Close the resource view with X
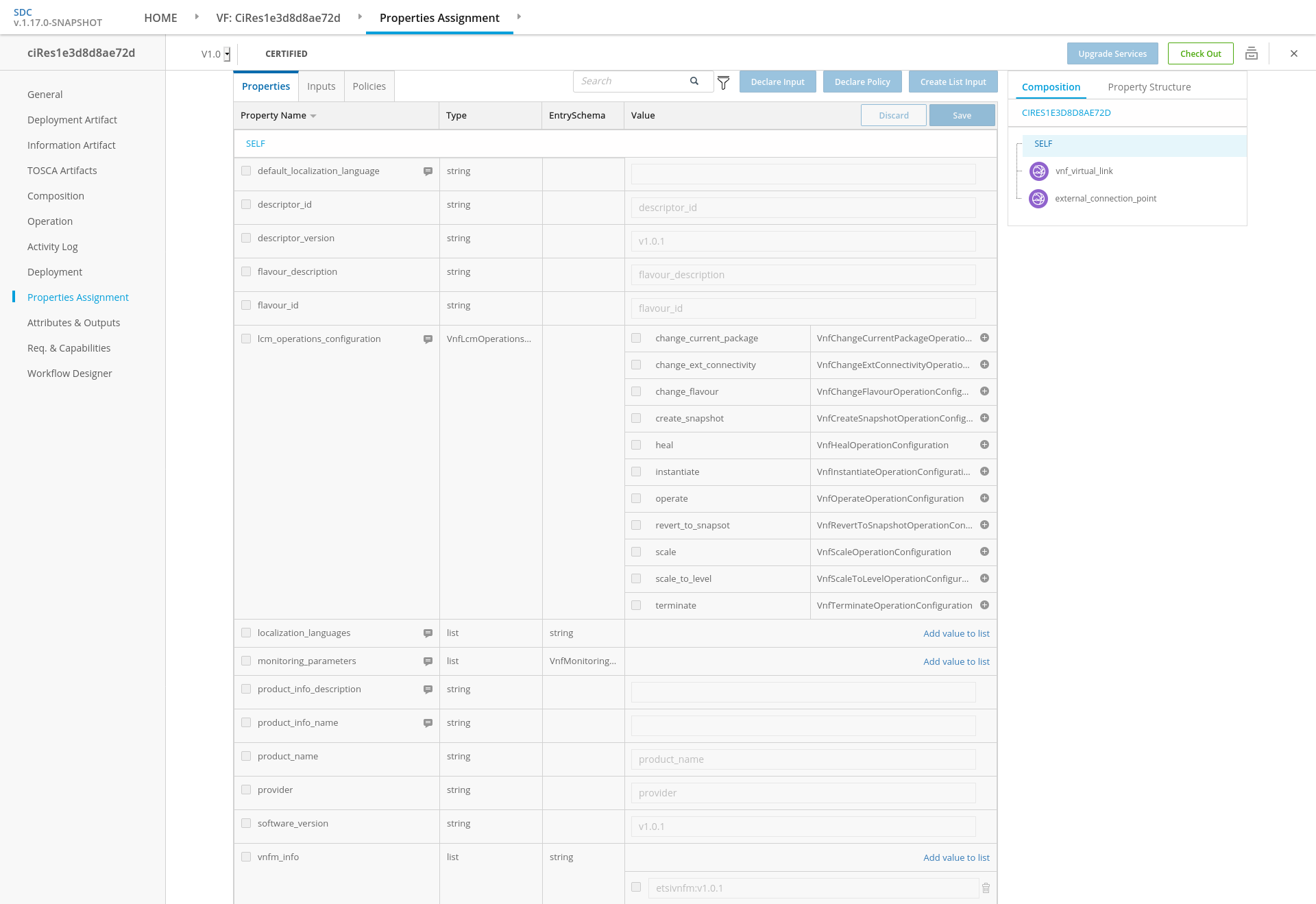The image size is (1316, 904). point(1294,53)
